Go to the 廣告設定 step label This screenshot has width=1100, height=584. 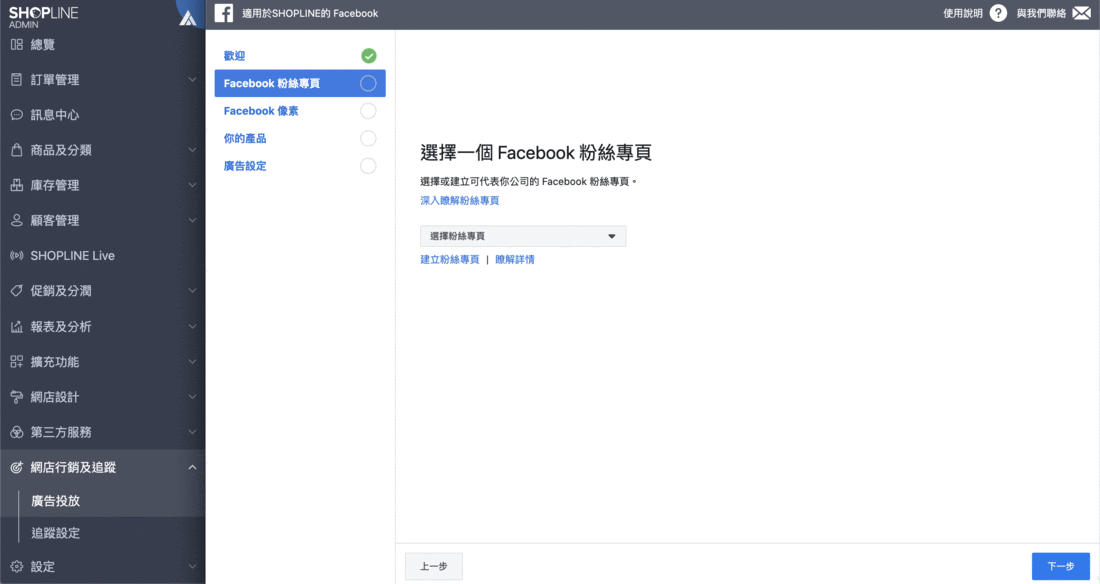pos(245,166)
